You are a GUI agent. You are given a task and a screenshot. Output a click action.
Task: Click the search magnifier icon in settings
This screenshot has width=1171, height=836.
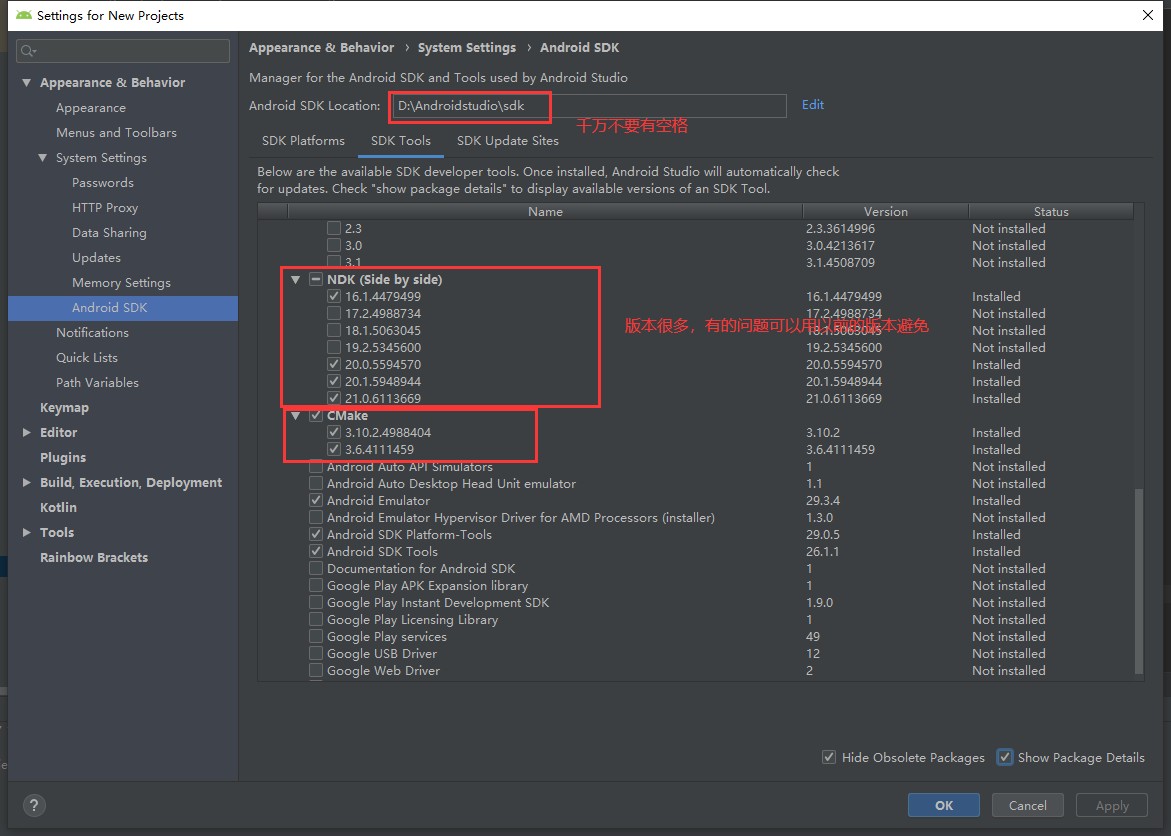point(28,51)
